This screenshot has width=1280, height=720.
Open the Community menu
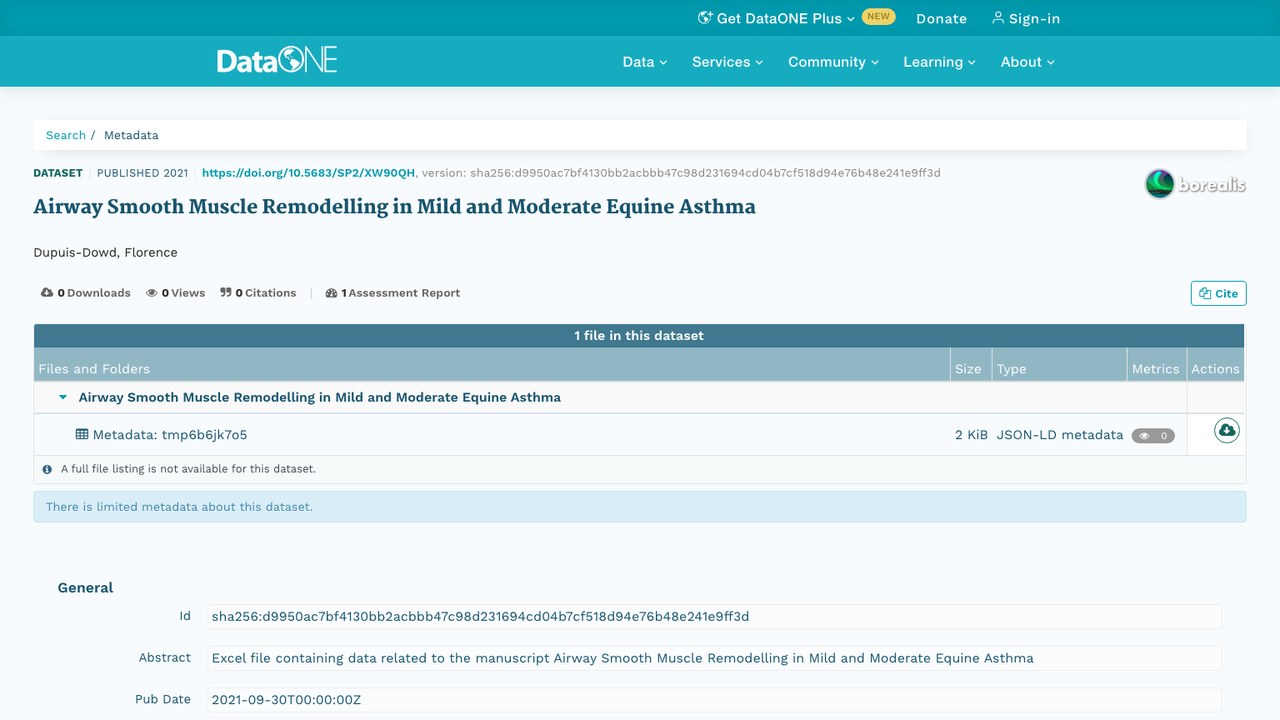click(x=834, y=62)
